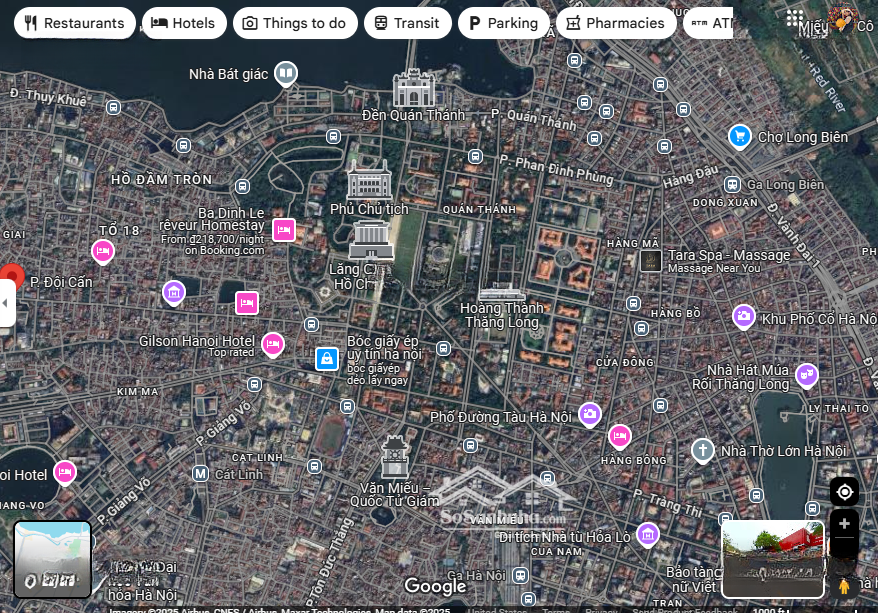The height and width of the screenshot is (613, 878).
Task: Open Gilson Hanoi Hotel pin
Action: click(273, 344)
